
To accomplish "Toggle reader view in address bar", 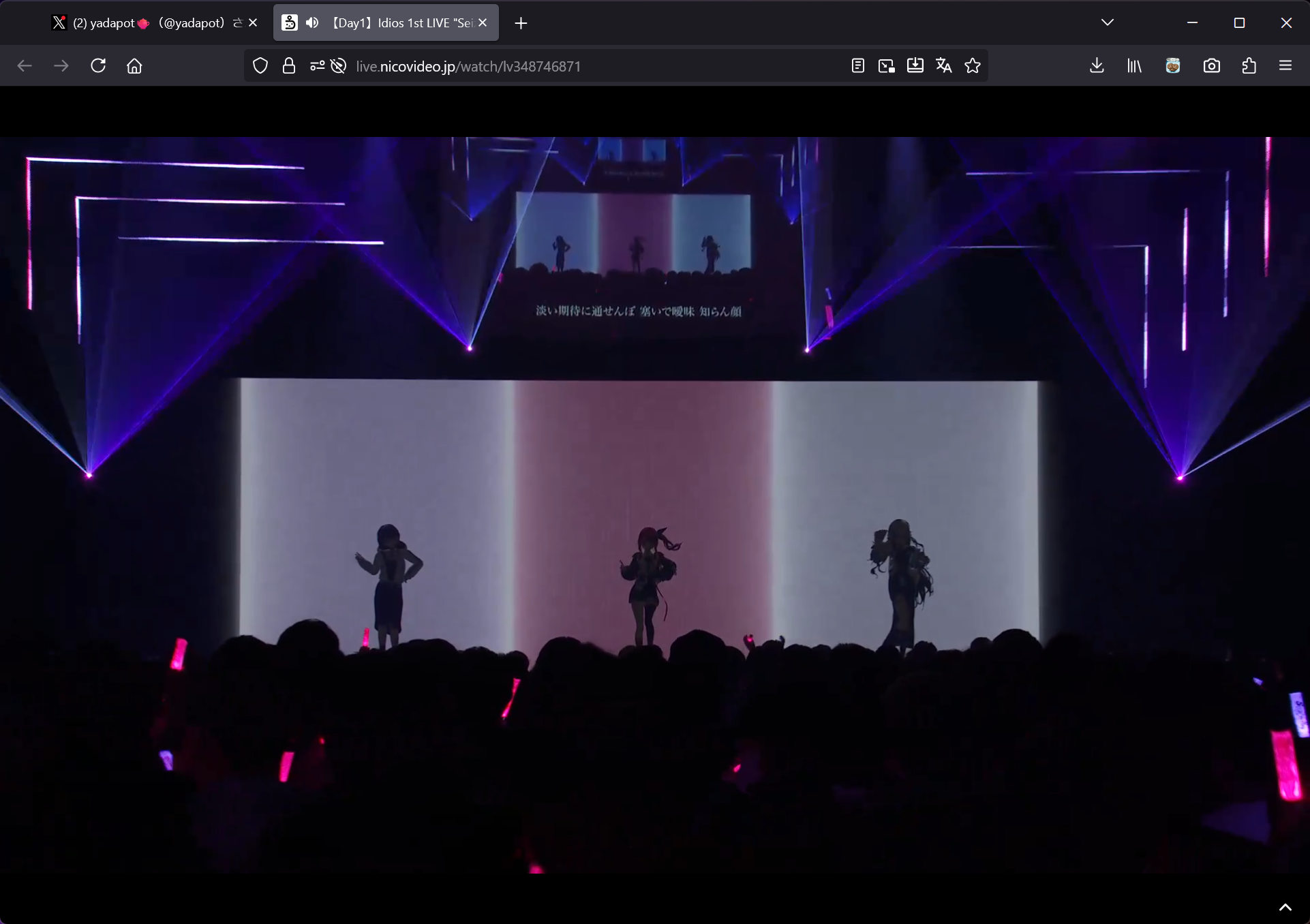I will click(x=858, y=66).
